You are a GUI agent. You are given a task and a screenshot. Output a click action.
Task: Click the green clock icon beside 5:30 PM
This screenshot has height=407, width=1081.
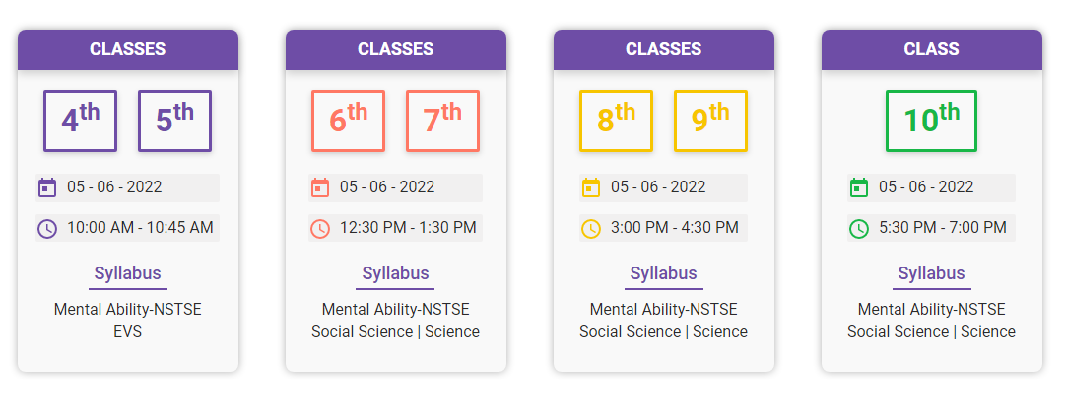[x=858, y=228]
